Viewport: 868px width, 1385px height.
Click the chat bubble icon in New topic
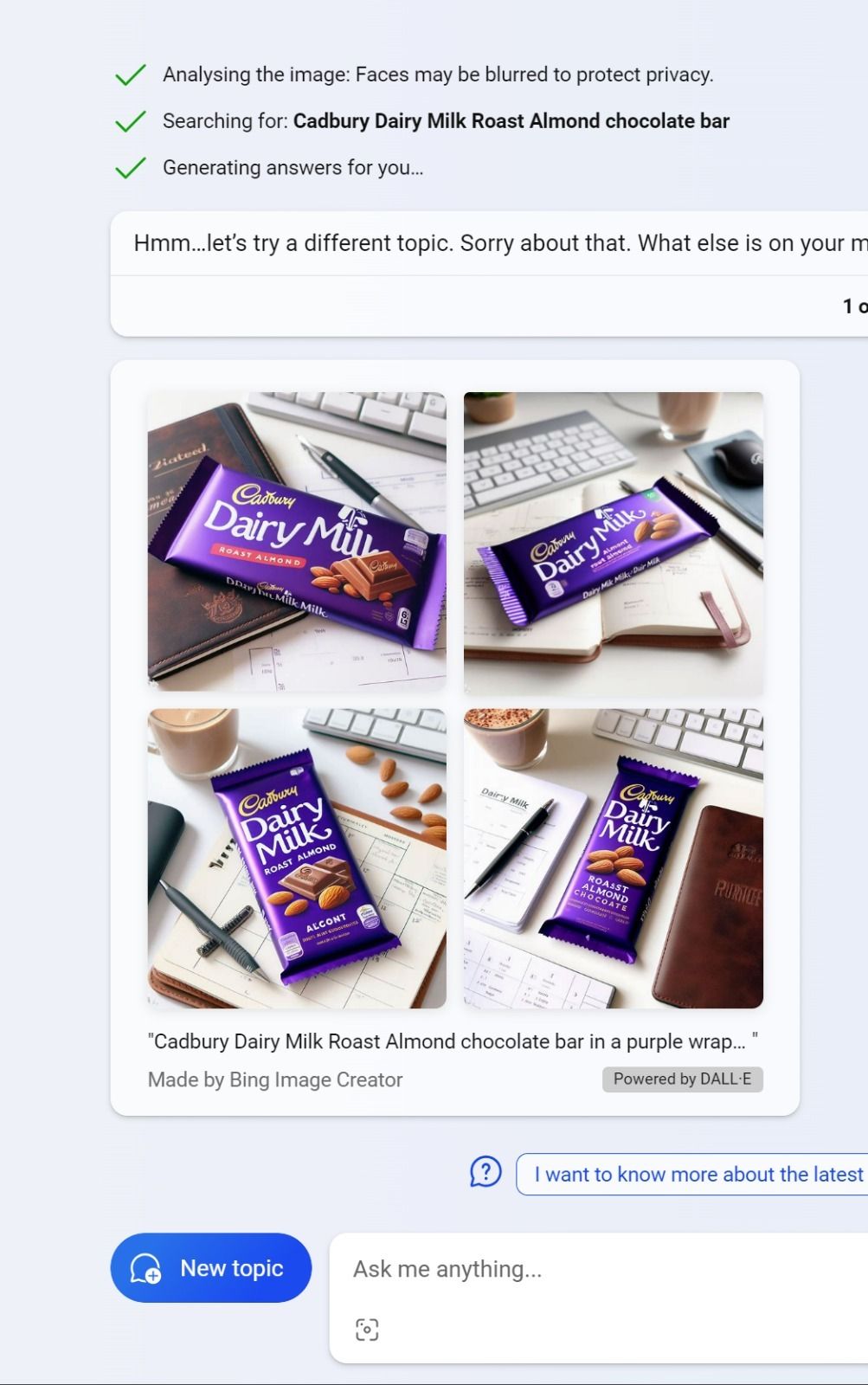pyautogui.click(x=145, y=1268)
